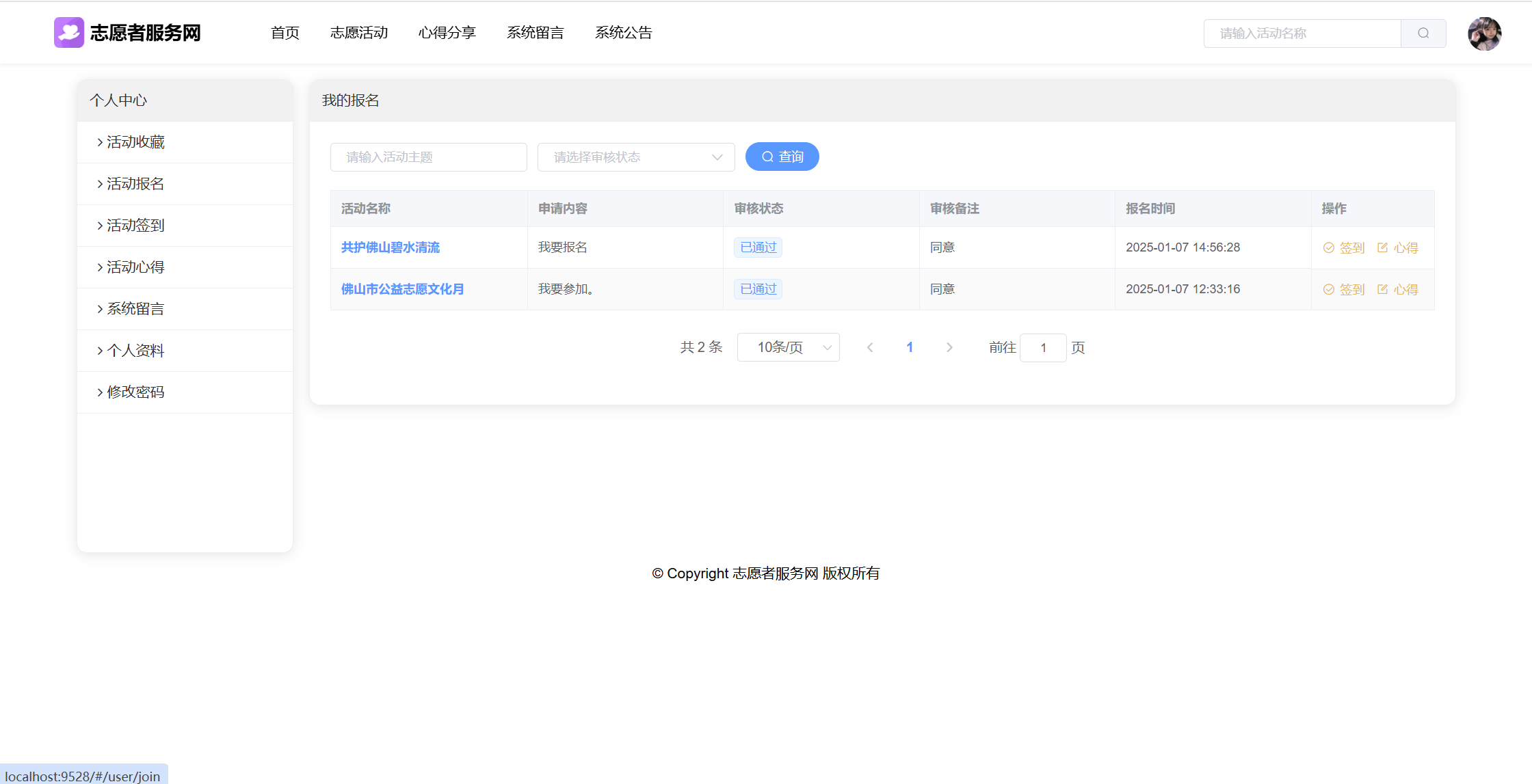Focus the 活动主题 (activity topic) input field
Image resolution: width=1532 pixels, height=784 pixels.
click(x=429, y=157)
